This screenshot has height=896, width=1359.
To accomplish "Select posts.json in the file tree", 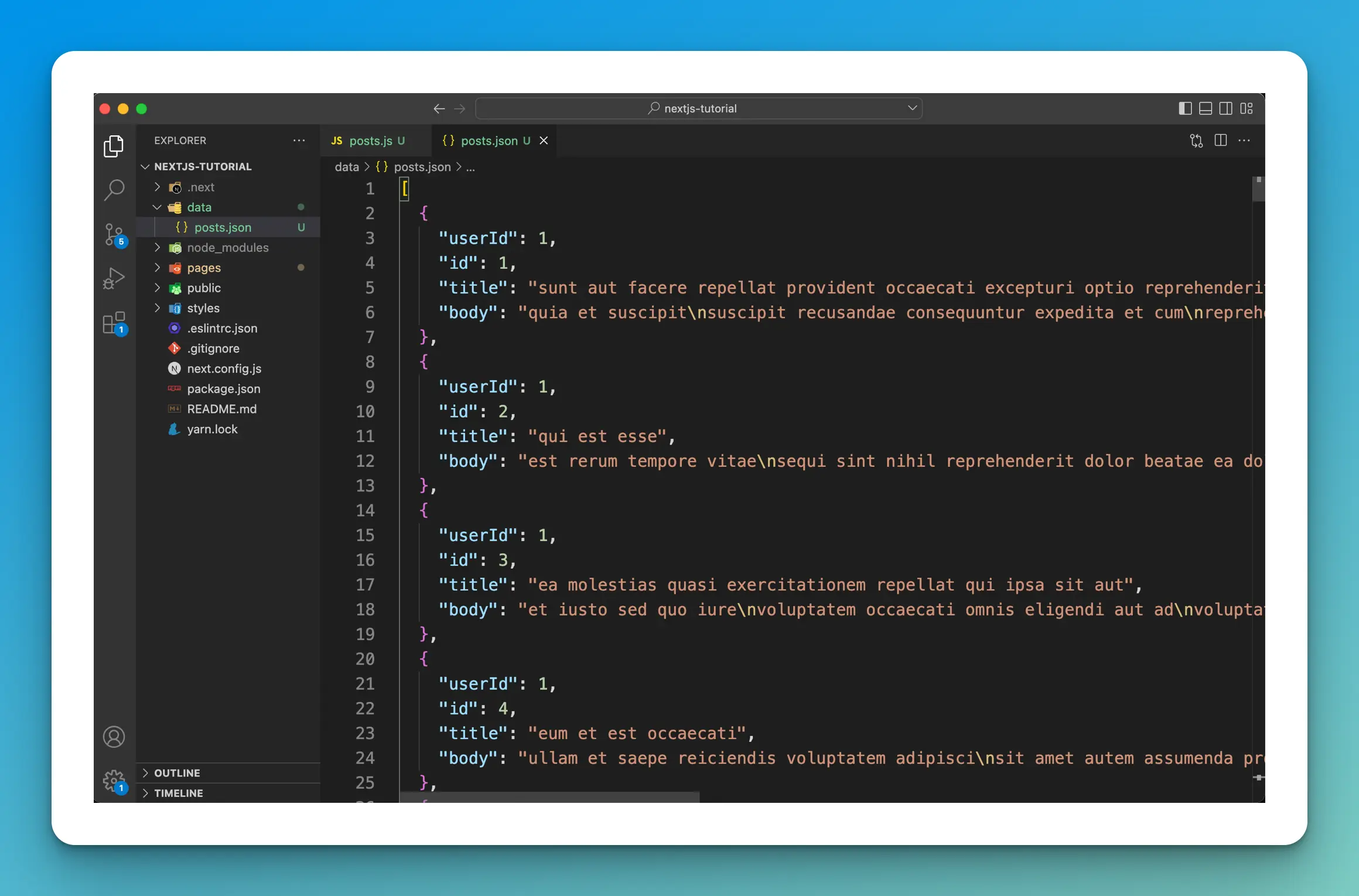I will pyautogui.click(x=228, y=228).
